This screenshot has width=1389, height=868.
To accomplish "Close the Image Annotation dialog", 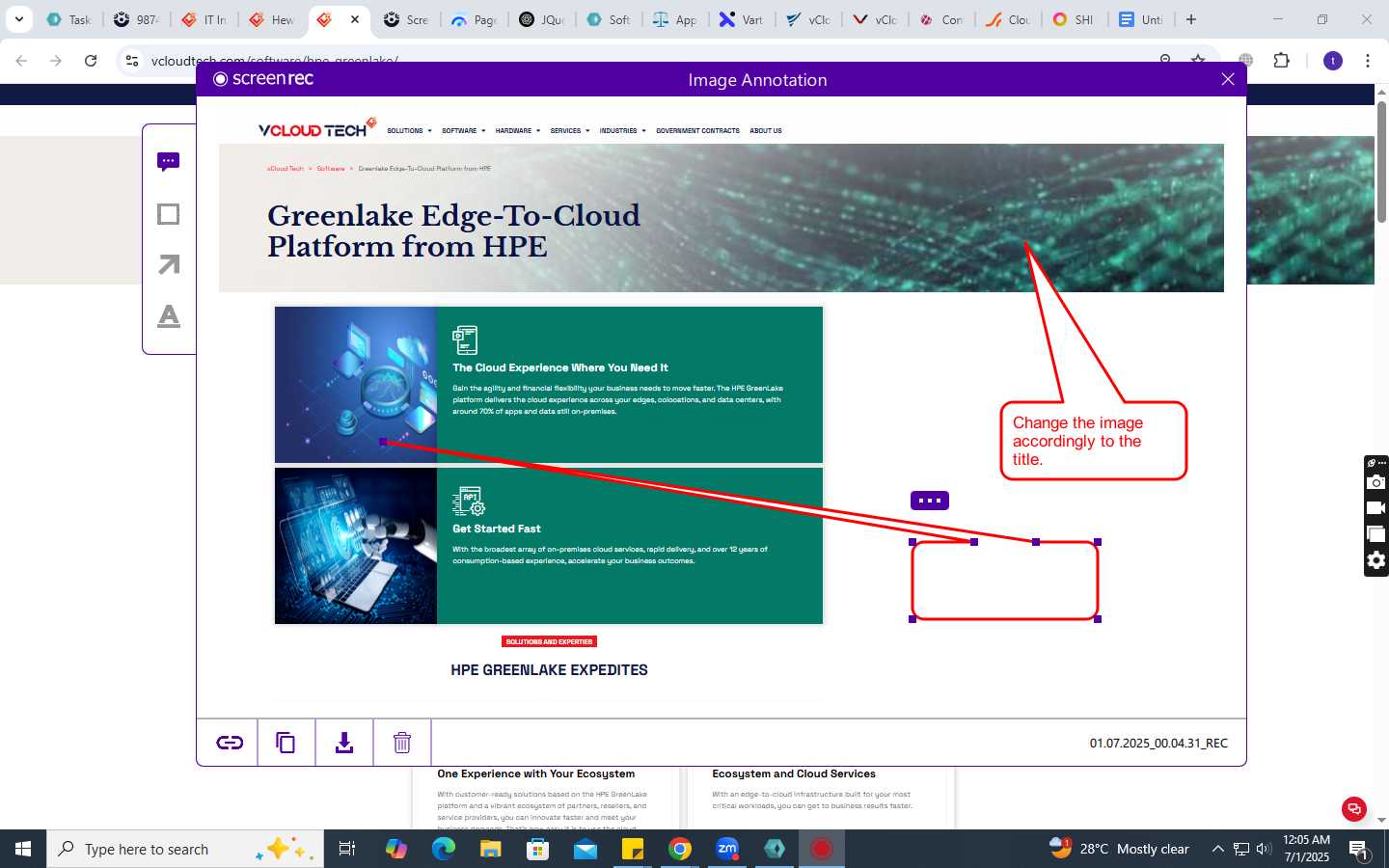I will pyautogui.click(x=1228, y=79).
